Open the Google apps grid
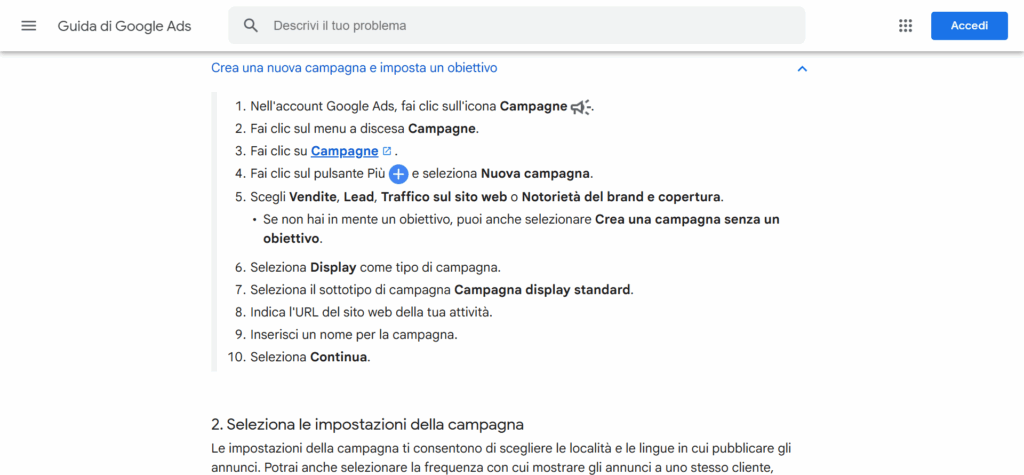1024x475 pixels. tap(905, 25)
